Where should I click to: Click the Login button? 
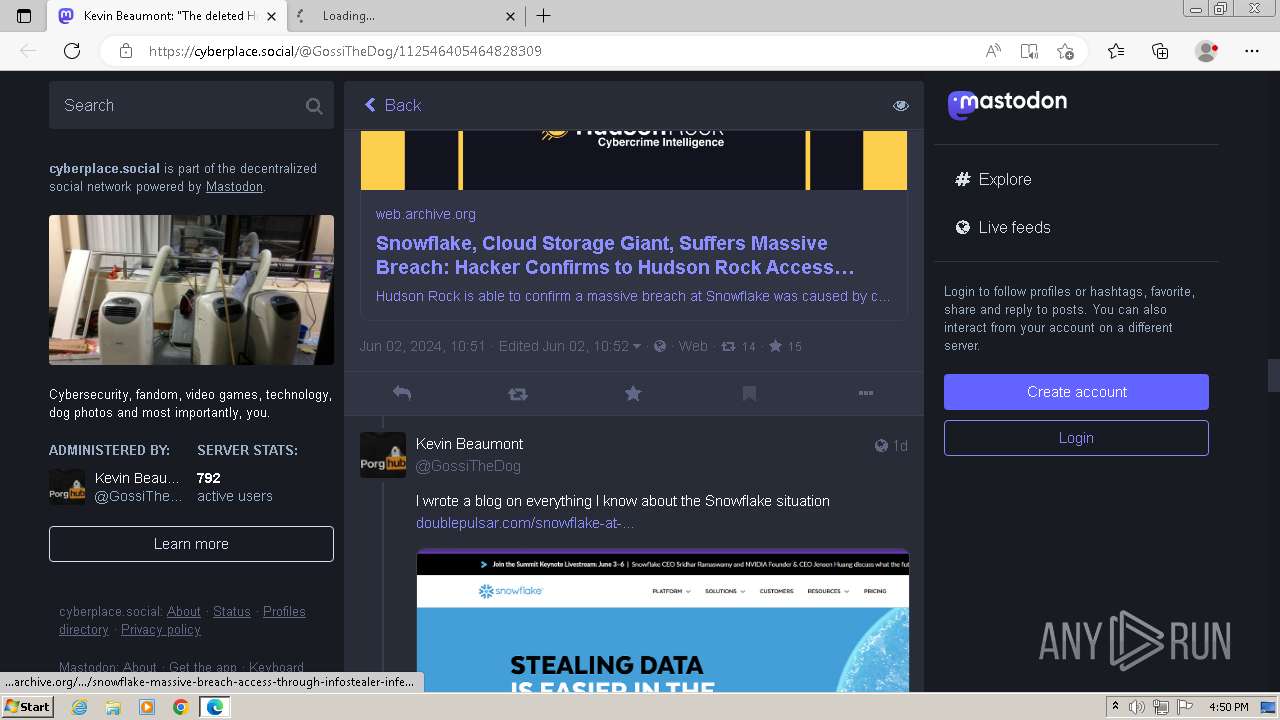click(x=1076, y=438)
